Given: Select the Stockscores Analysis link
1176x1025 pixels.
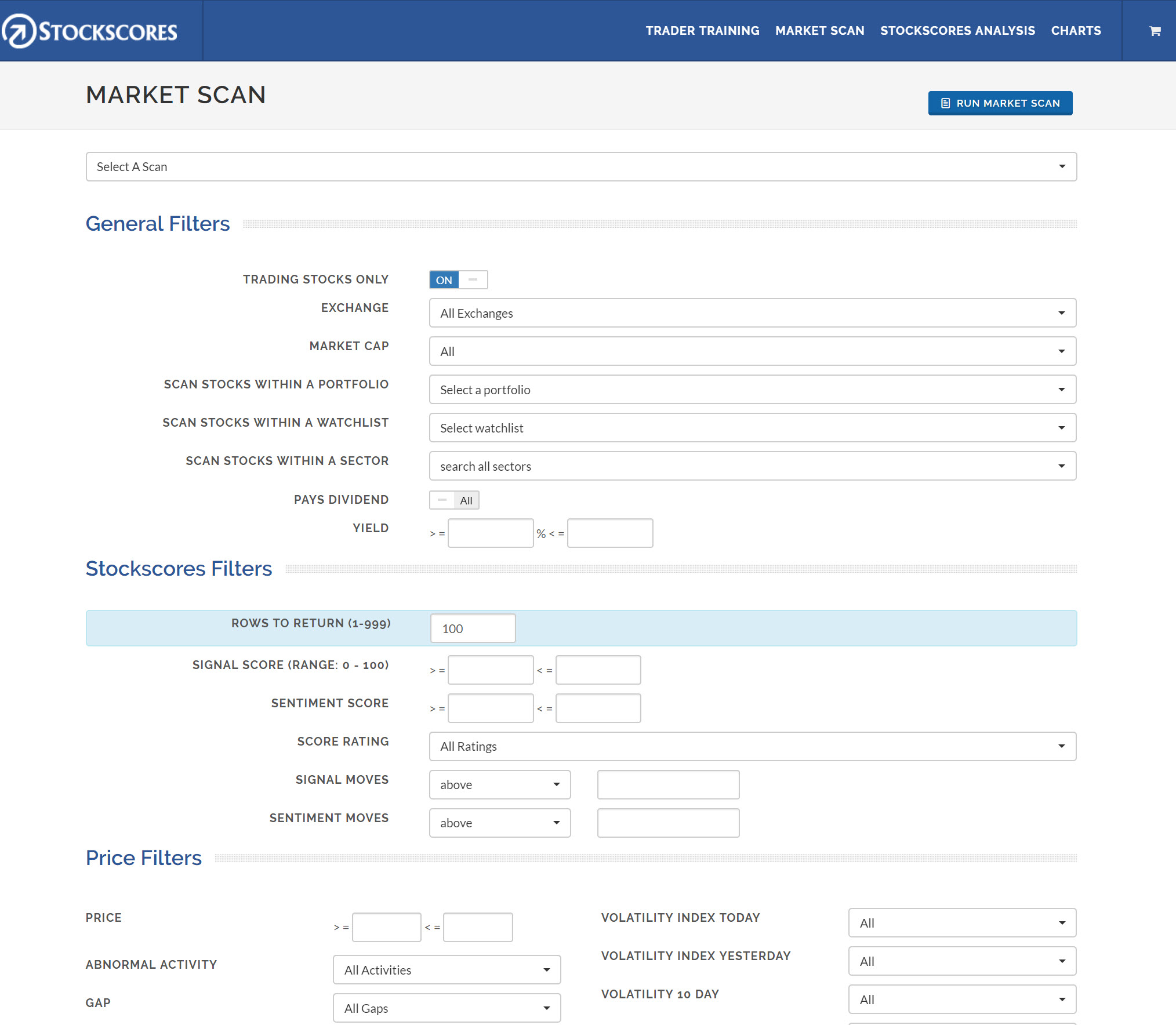Looking at the screenshot, I should pyautogui.click(x=957, y=31).
